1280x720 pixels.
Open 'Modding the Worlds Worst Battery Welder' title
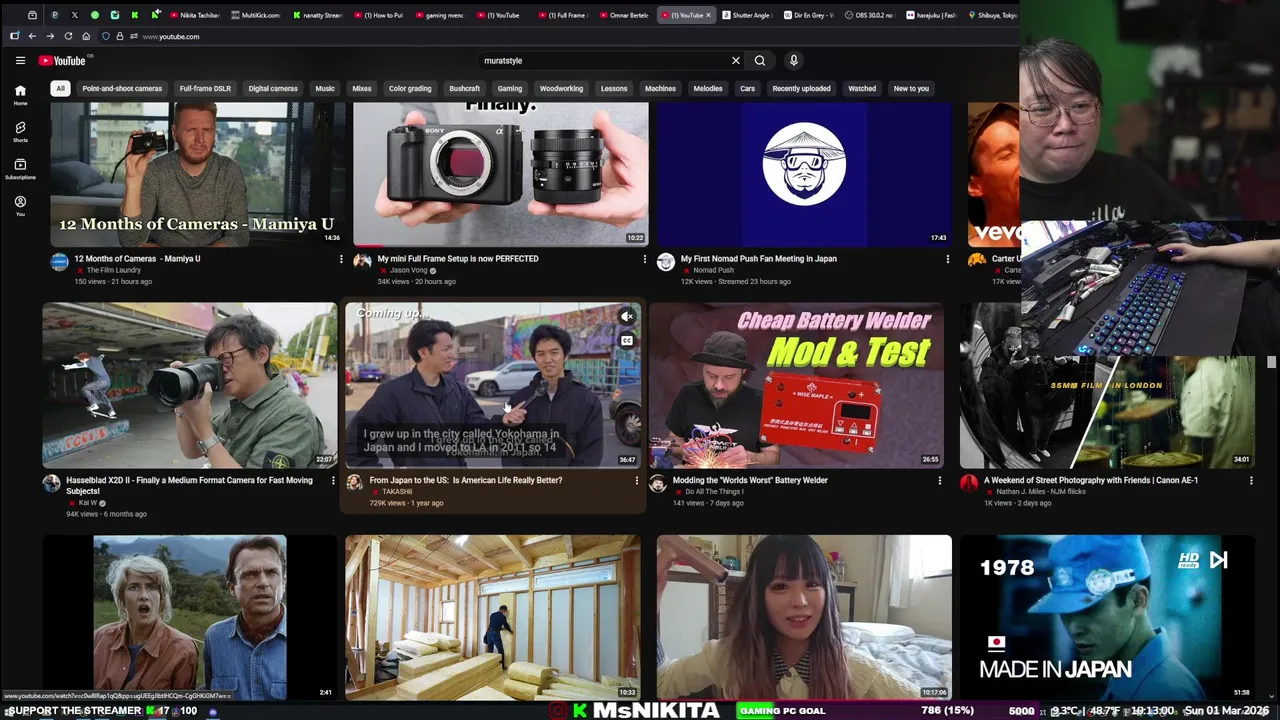[750, 481]
